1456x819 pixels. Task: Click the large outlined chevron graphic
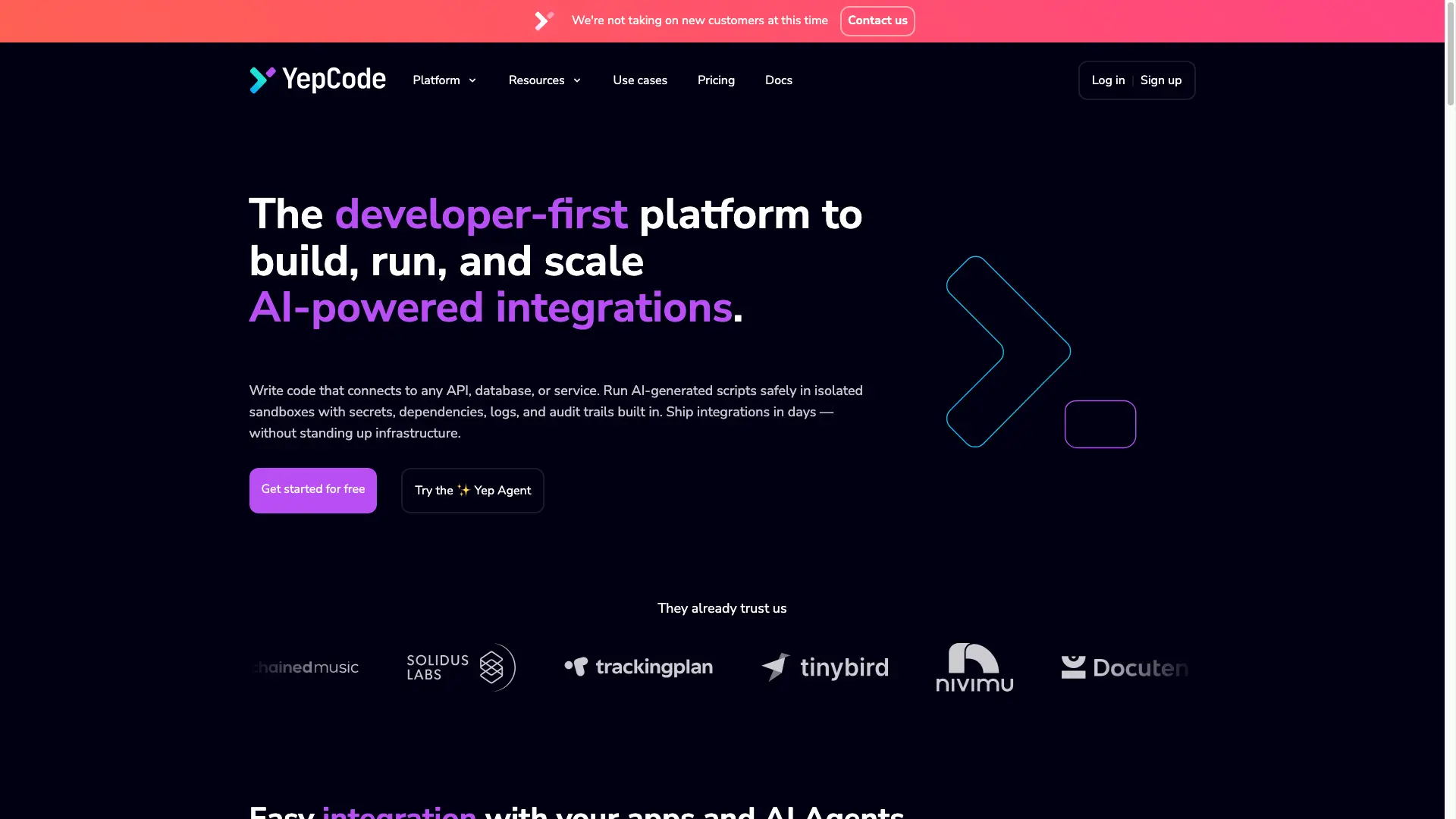pyautogui.click(x=1009, y=352)
